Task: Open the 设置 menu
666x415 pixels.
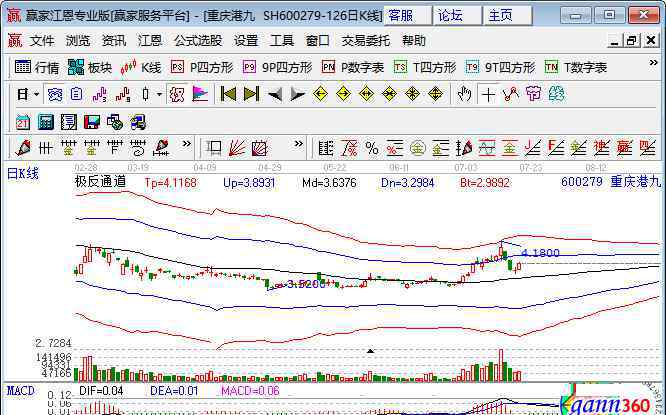Action: [x=246, y=41]
